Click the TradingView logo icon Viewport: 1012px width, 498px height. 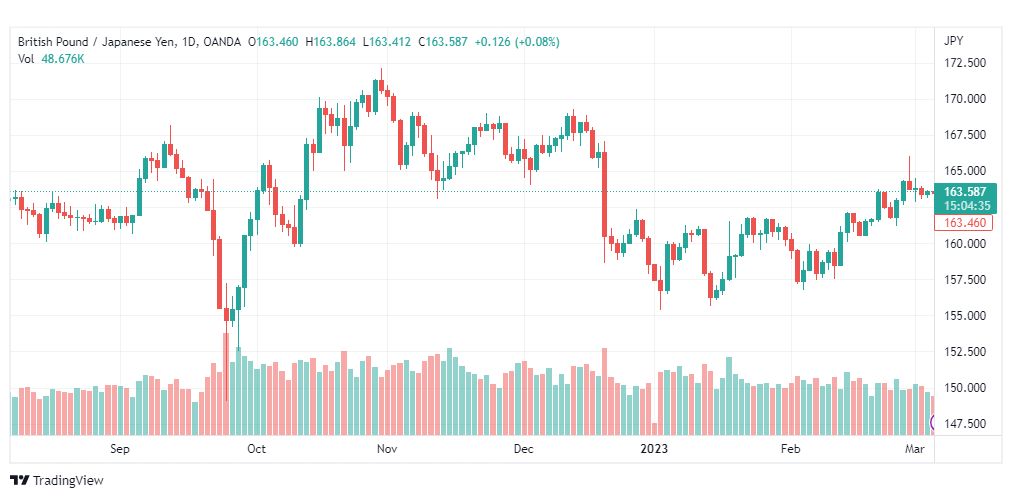21,481
